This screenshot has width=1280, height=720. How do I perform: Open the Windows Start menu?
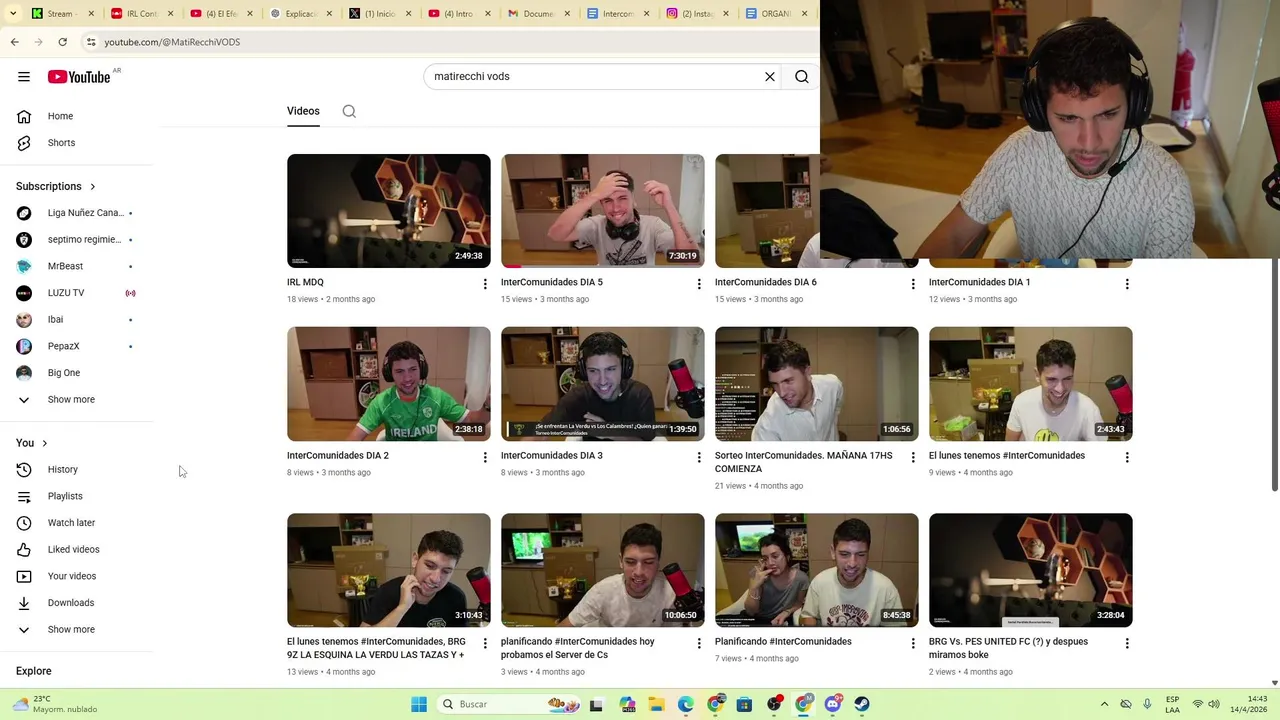tap(419, 704)
